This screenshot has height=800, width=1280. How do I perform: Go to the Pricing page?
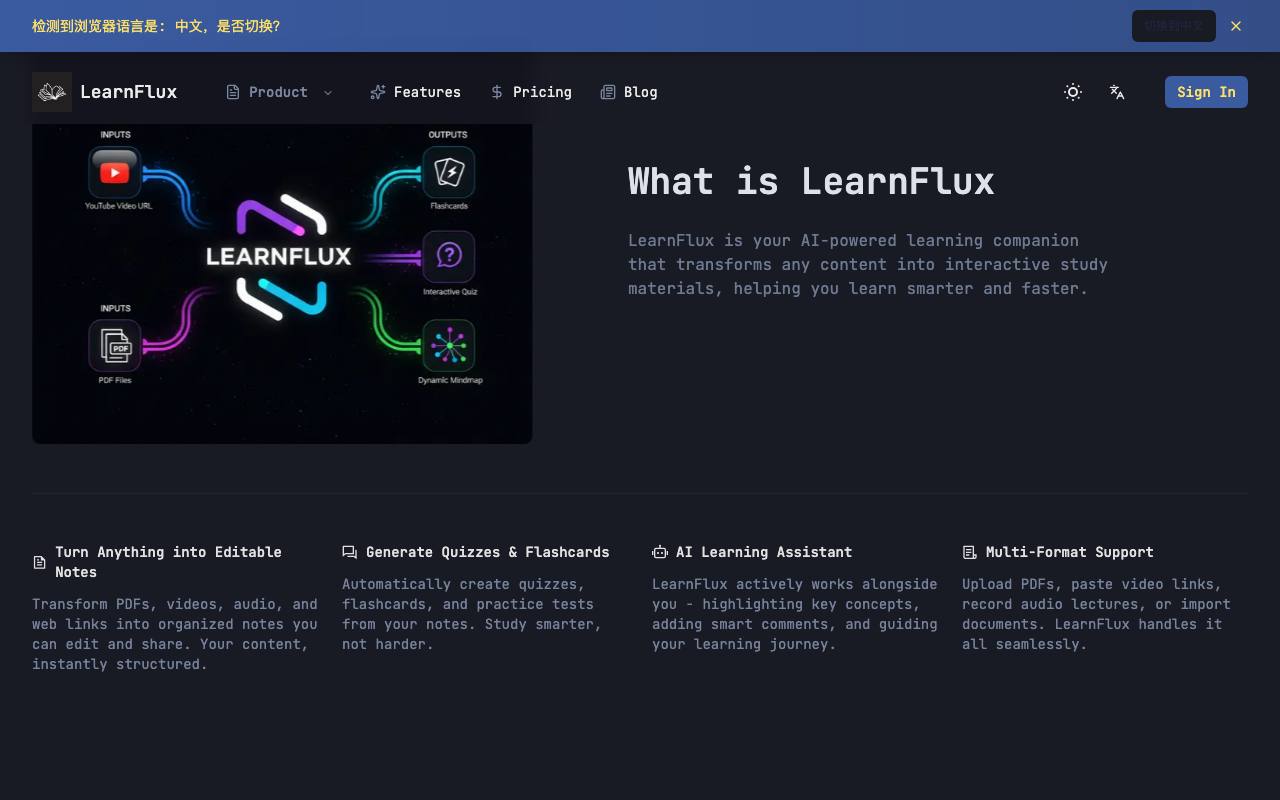530,92
